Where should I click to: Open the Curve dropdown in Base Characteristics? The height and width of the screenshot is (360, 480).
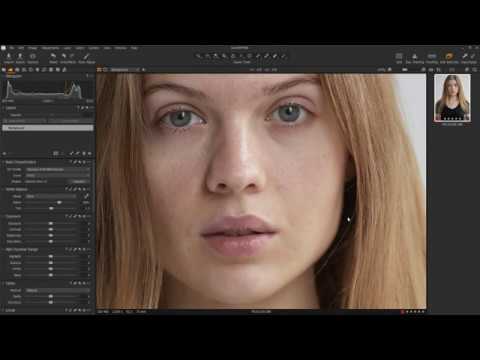(x=58, y=175)
